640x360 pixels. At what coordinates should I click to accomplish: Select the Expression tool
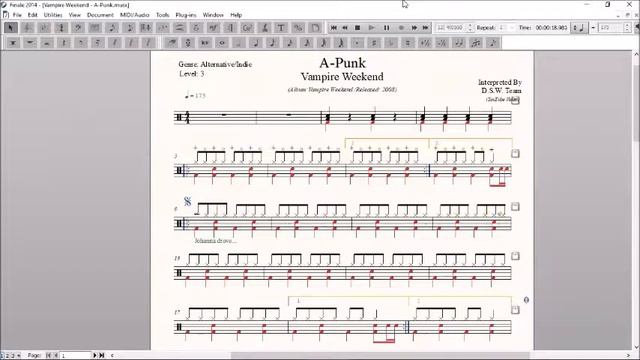pyautogui.click(x=213, y=28)
